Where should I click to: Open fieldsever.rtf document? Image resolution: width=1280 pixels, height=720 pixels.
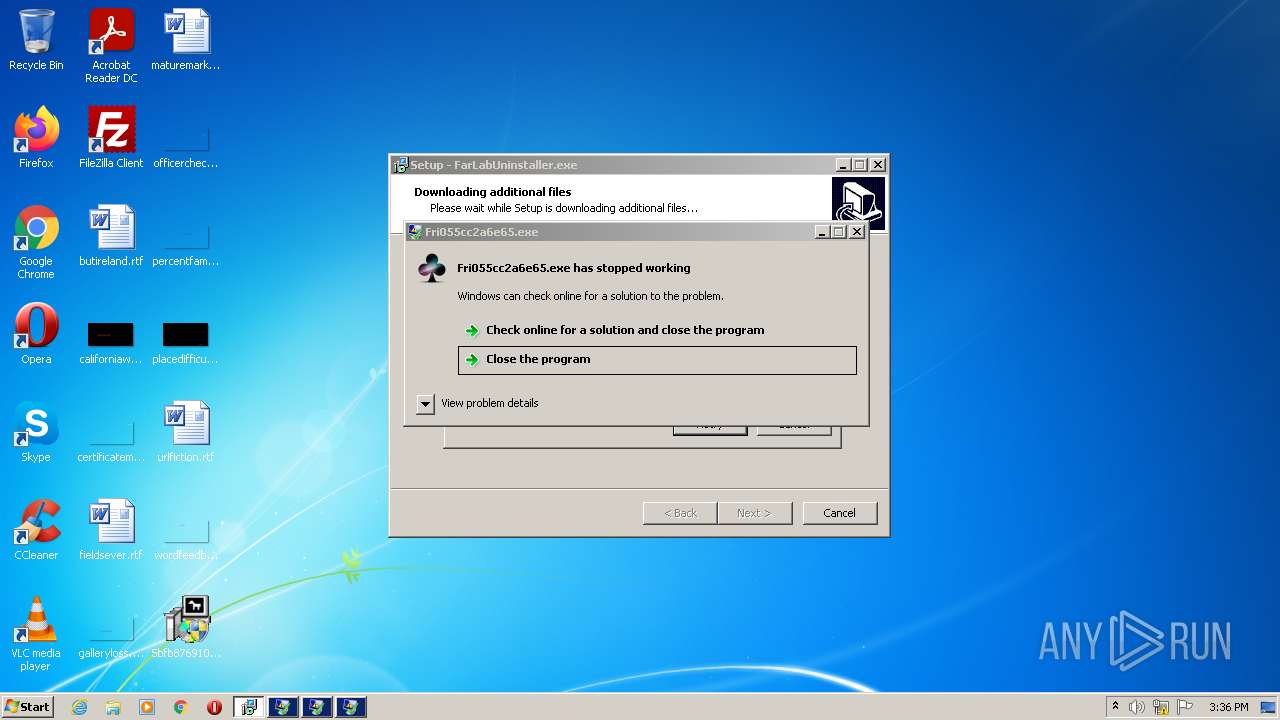pos(111,530)
